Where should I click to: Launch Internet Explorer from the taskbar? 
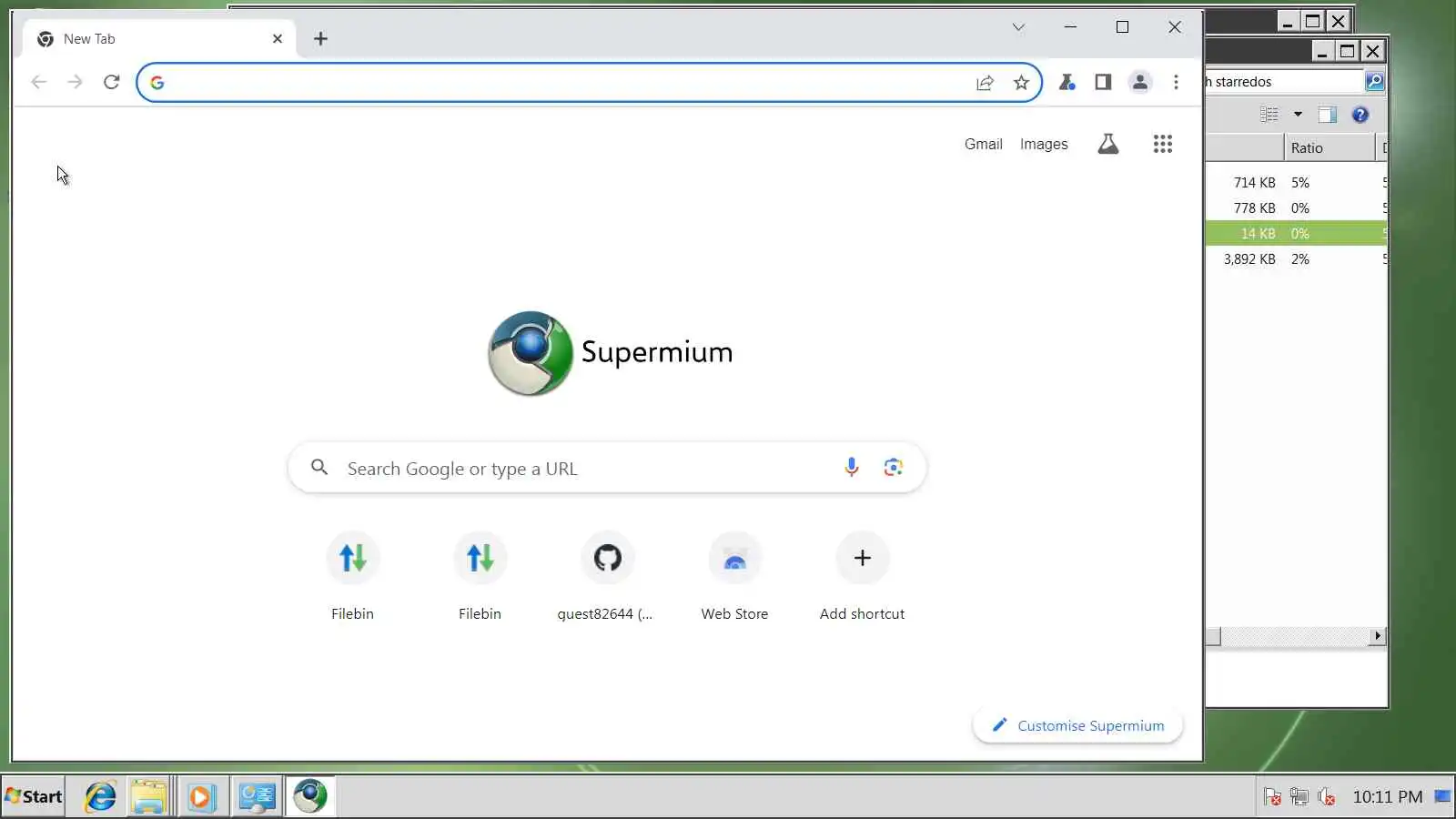(x=100, y=796)
